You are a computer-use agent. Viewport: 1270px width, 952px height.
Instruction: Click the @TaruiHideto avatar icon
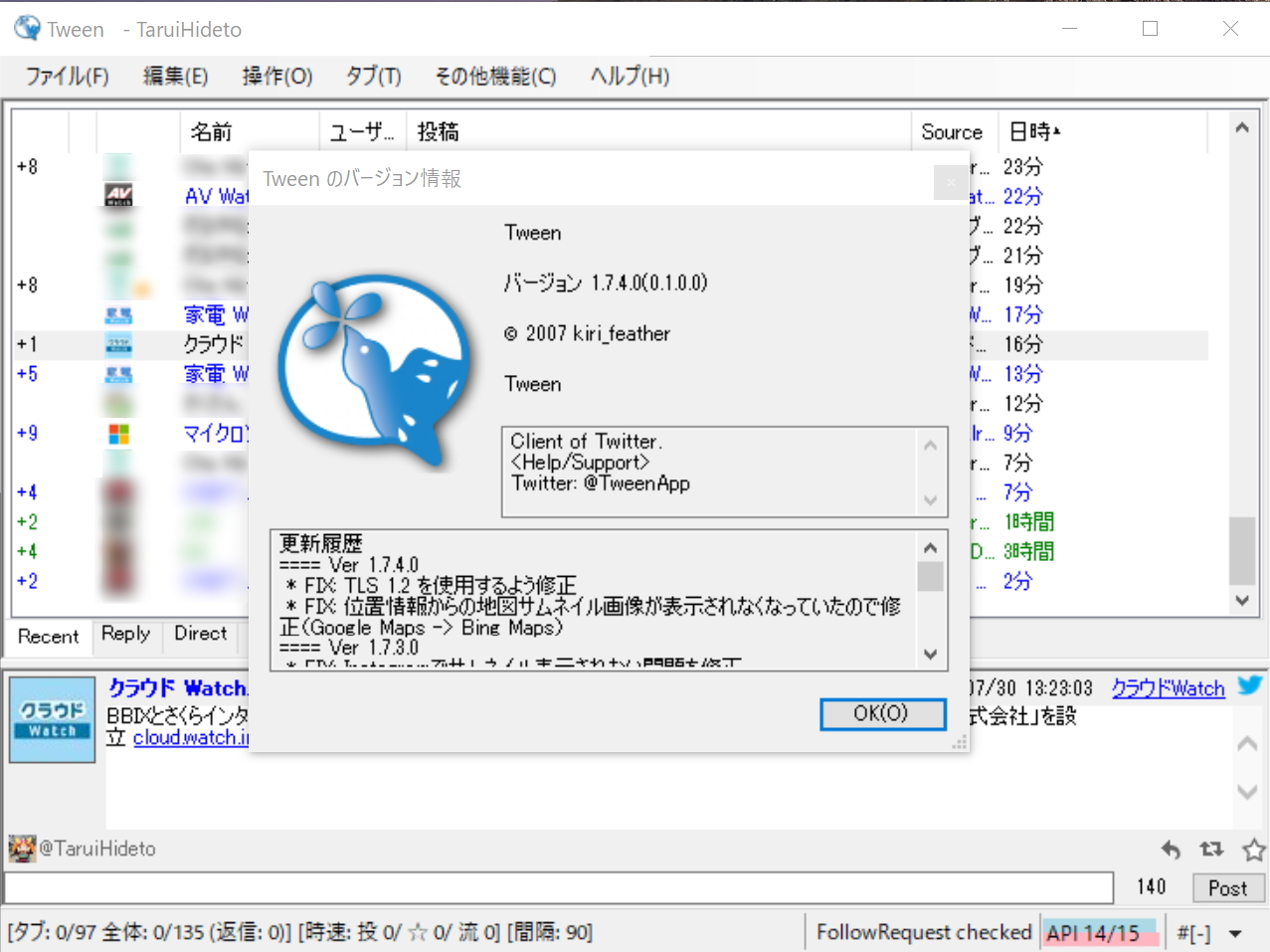click(21, 848)
